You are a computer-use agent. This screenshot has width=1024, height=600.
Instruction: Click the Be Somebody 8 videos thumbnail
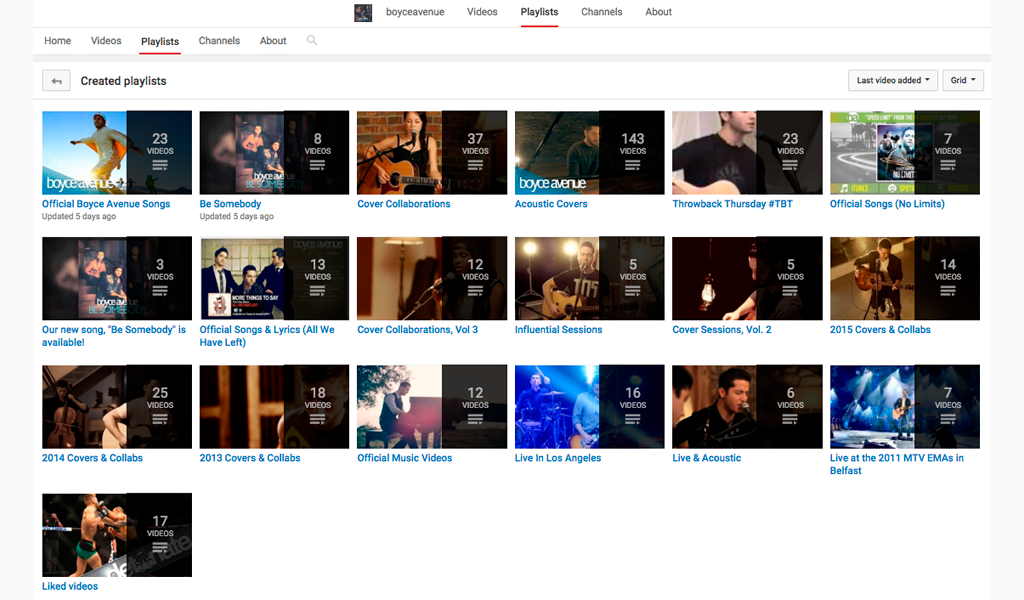pos(274,152)
